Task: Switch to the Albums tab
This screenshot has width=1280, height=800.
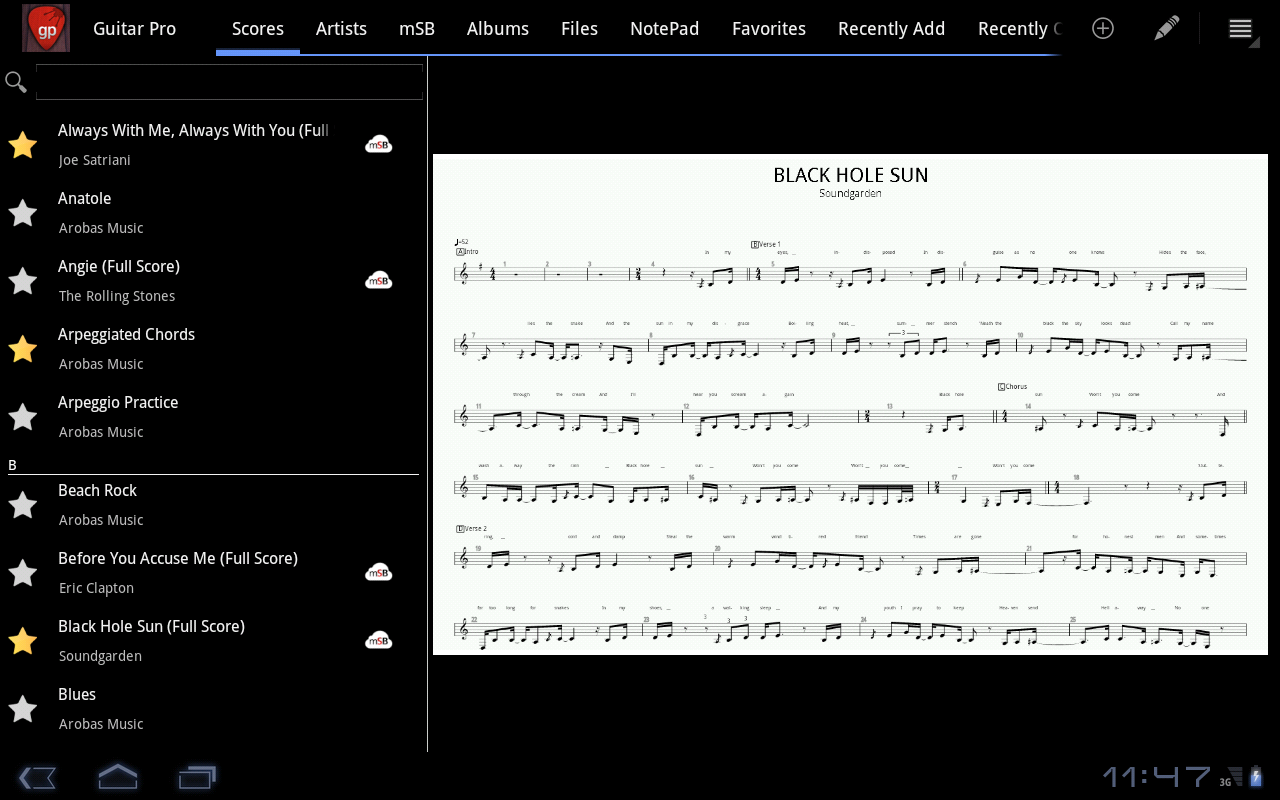Action: 498,28
